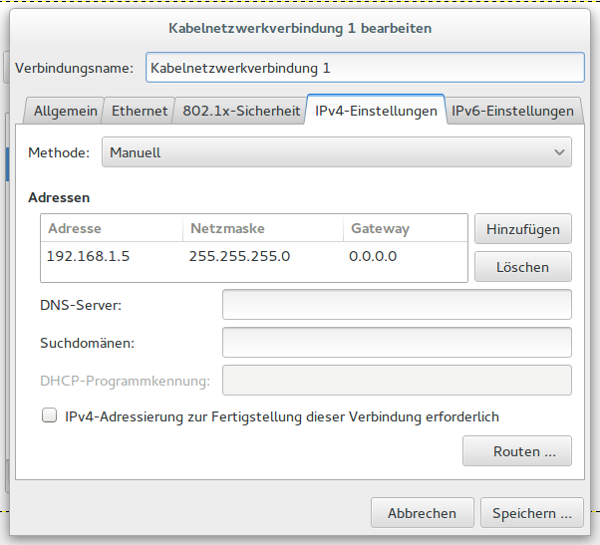Click Hinzufügen to add an address

pyautogui.click(x=523, y=229)
